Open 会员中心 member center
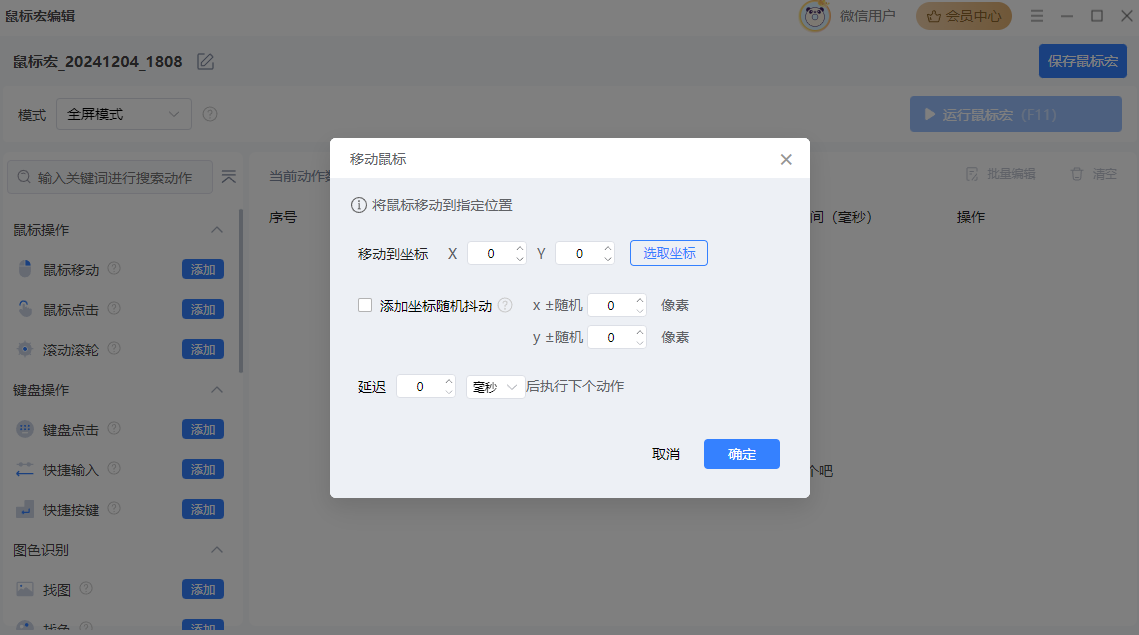This screenshot has width=1139, height=635. coord(963,16)
